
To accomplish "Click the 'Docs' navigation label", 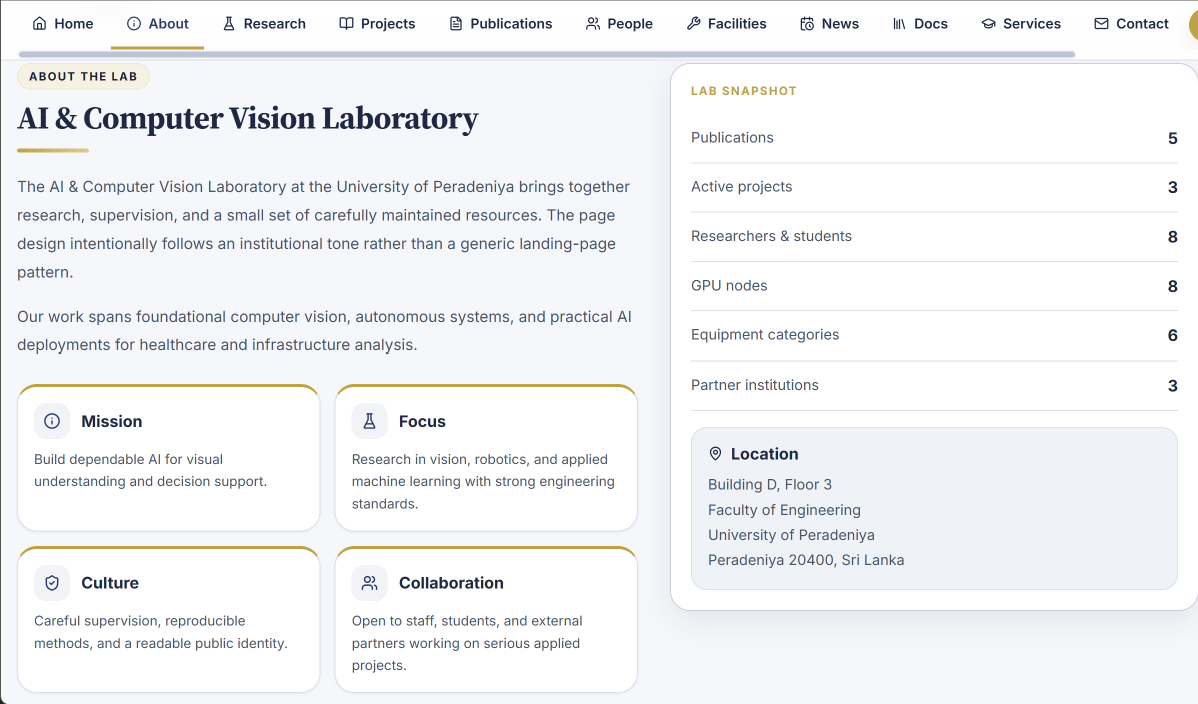I will (931, 24).
